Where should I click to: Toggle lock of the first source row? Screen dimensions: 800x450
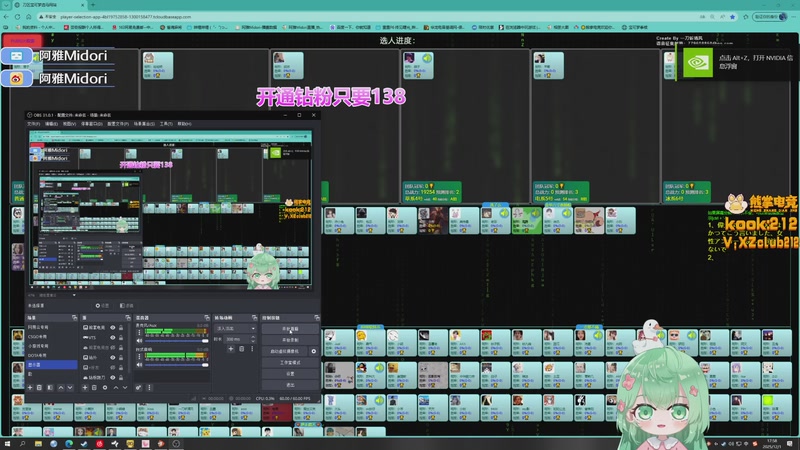121,328
